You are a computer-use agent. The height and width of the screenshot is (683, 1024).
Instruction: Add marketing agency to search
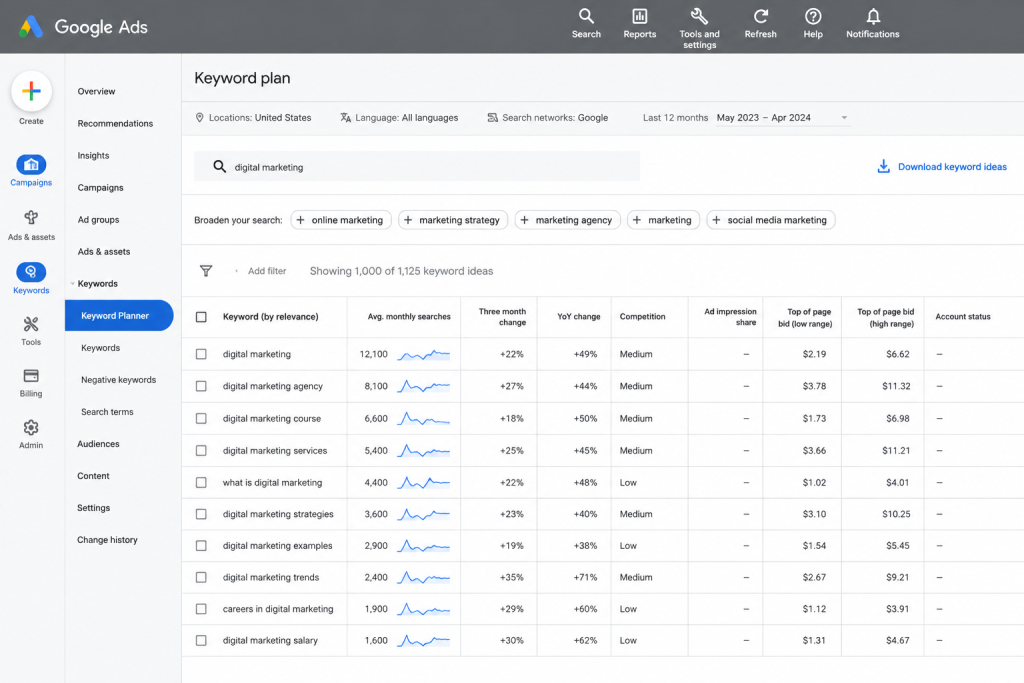pyautogui.click(x=567, y=220)
